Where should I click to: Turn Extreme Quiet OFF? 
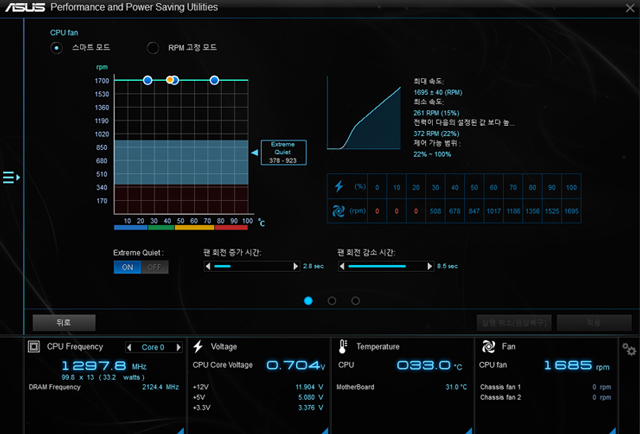[154, 267]
